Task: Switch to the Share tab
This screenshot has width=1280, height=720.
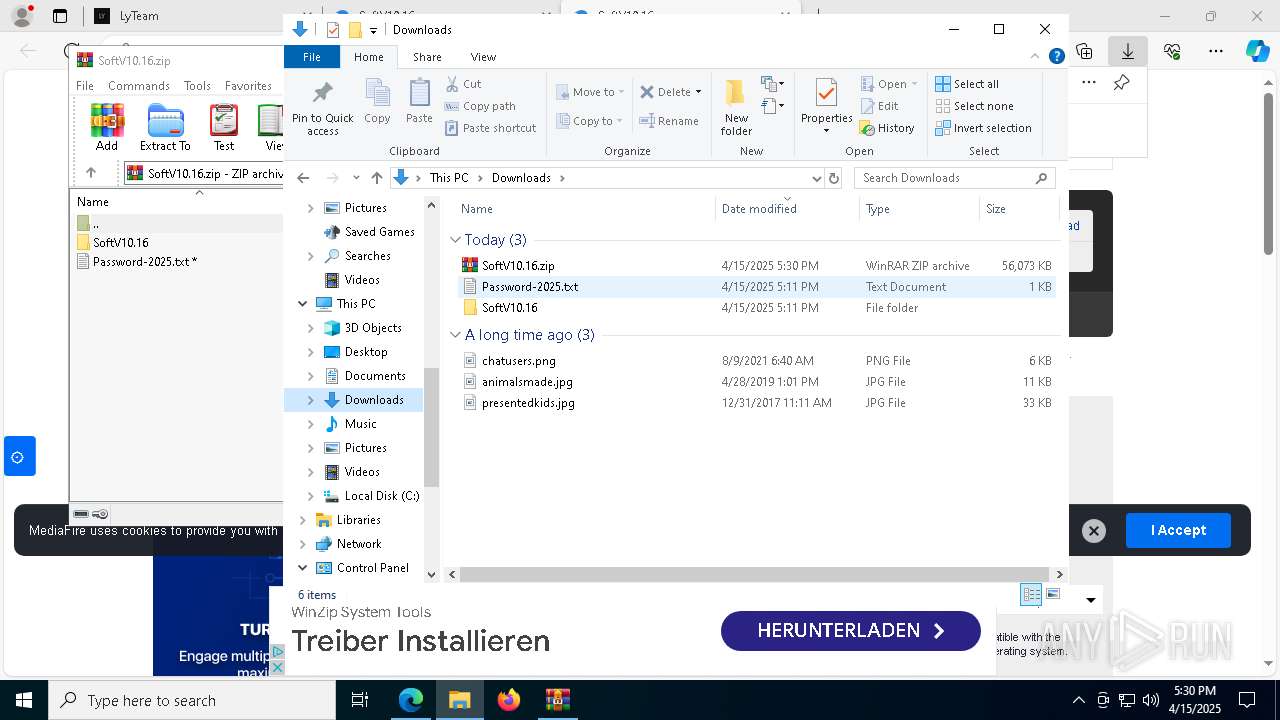Action: tap(427, 57)
